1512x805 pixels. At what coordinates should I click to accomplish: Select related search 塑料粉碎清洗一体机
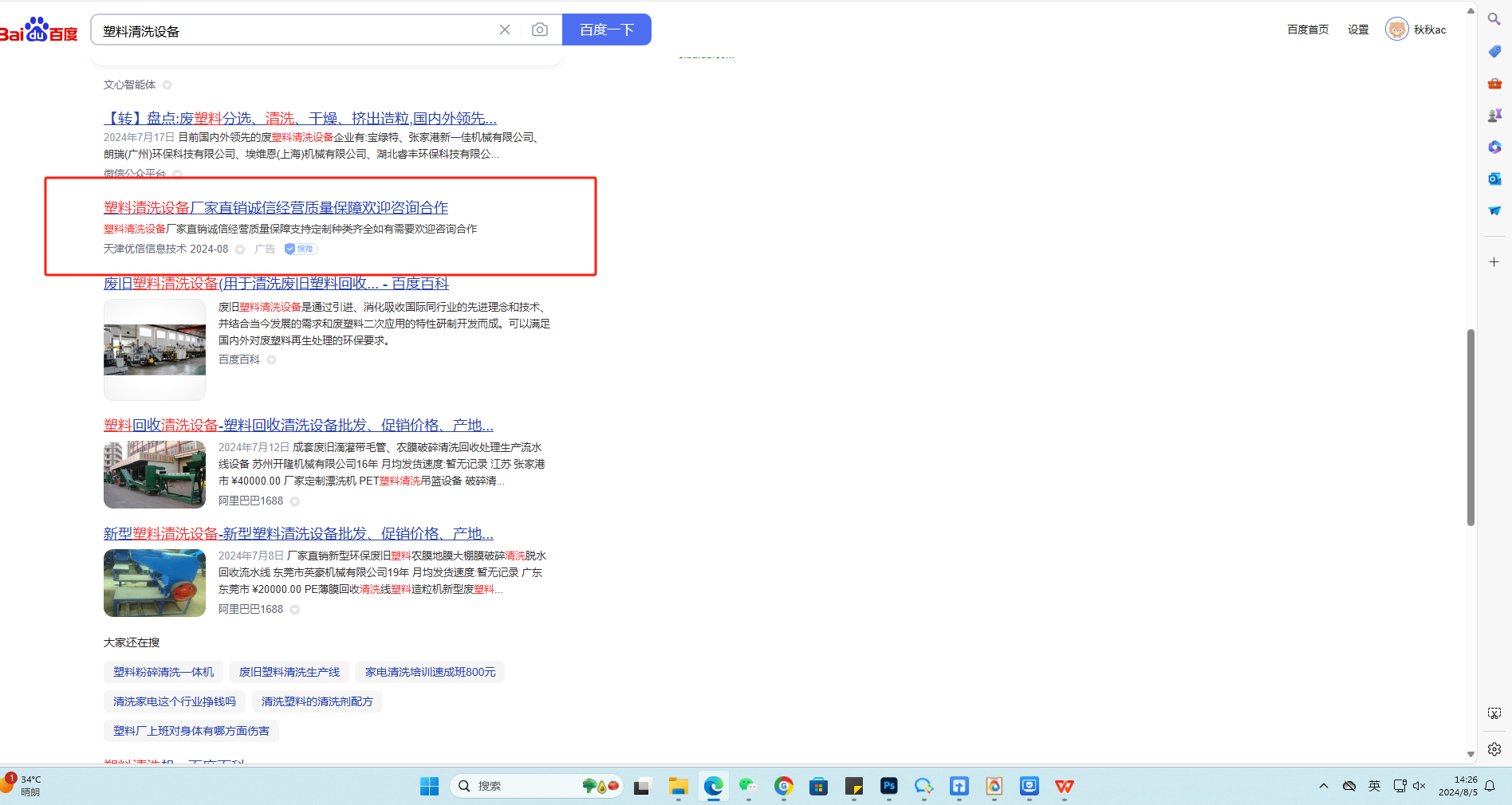click(x=163, y=672)
